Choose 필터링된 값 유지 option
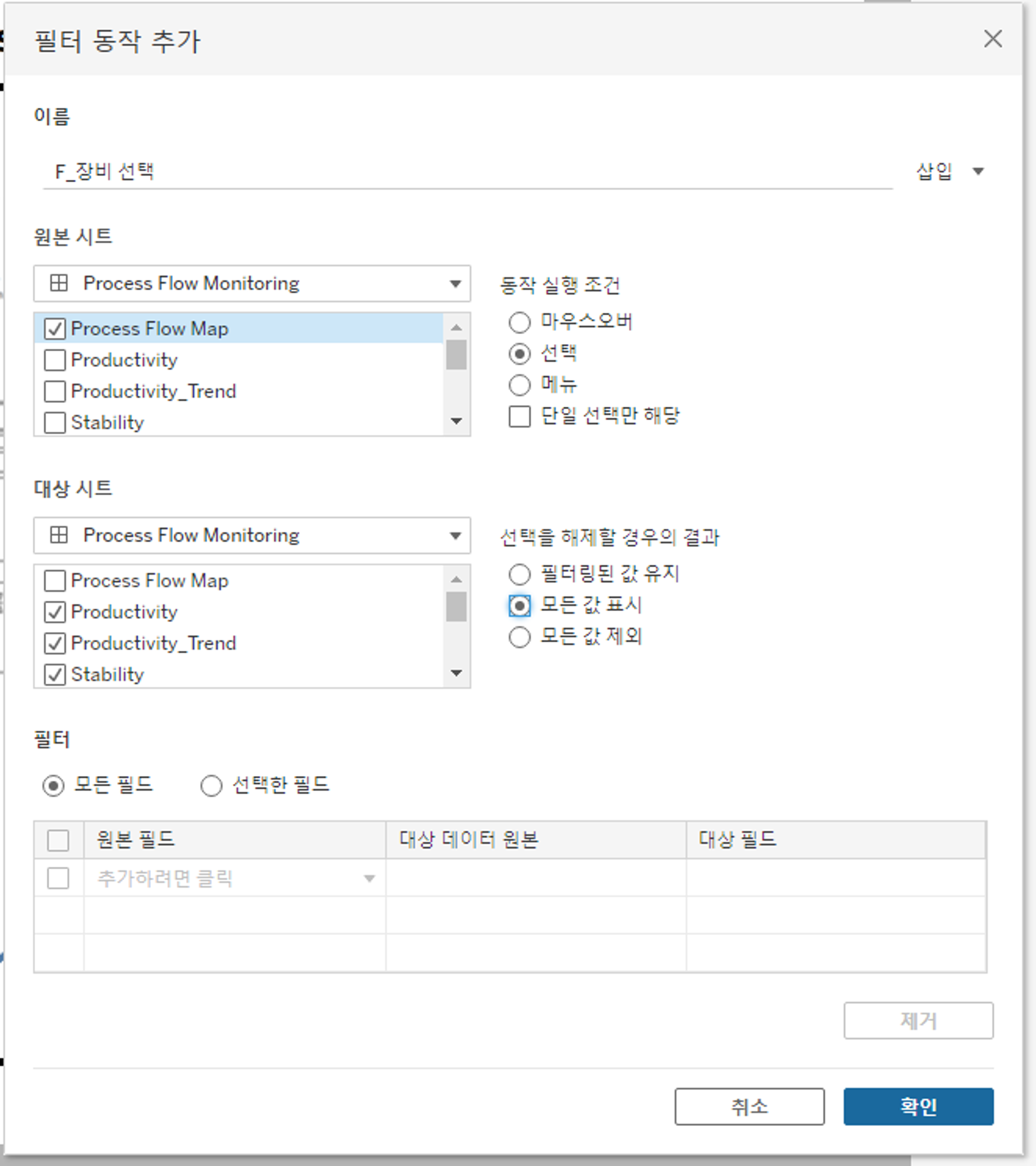The width and height of the screenshot is (1036, 1166). click(x=519, y=574)
